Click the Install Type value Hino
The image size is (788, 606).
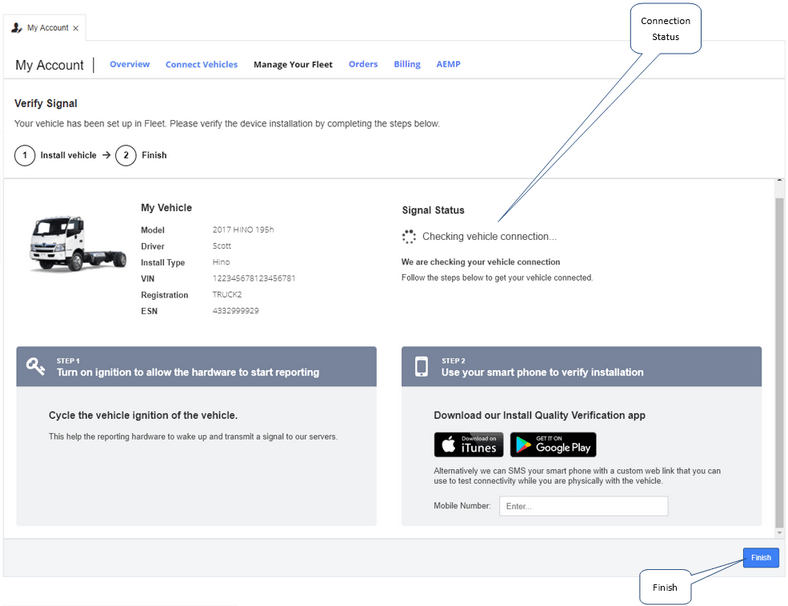(221, 262)
